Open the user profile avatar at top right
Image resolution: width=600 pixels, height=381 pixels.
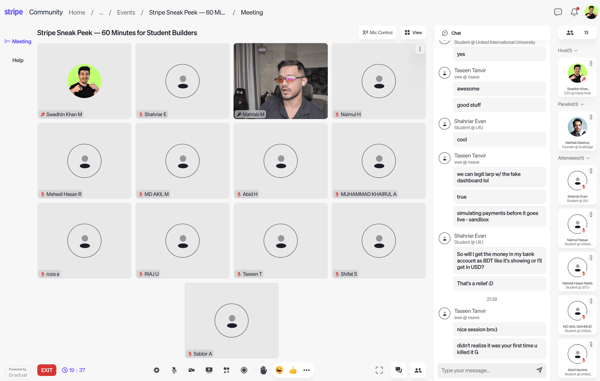591,12
